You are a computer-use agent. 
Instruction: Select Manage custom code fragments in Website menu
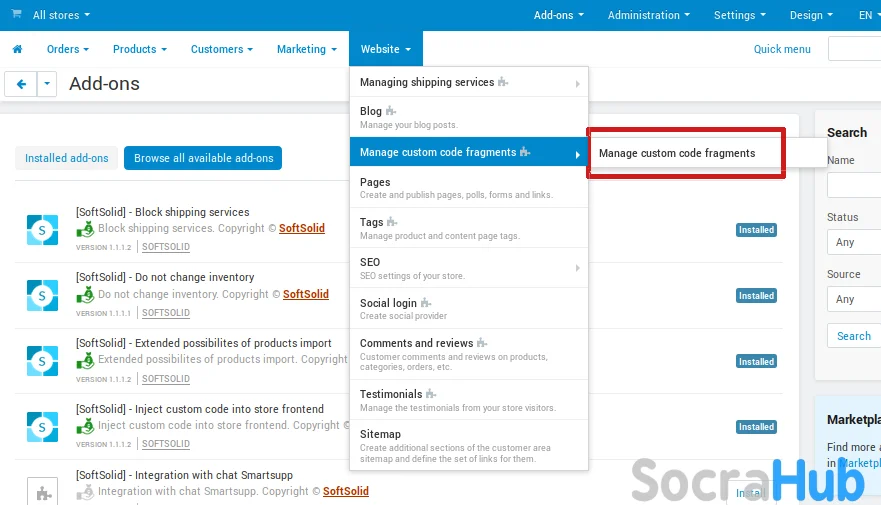pos(469,152)
